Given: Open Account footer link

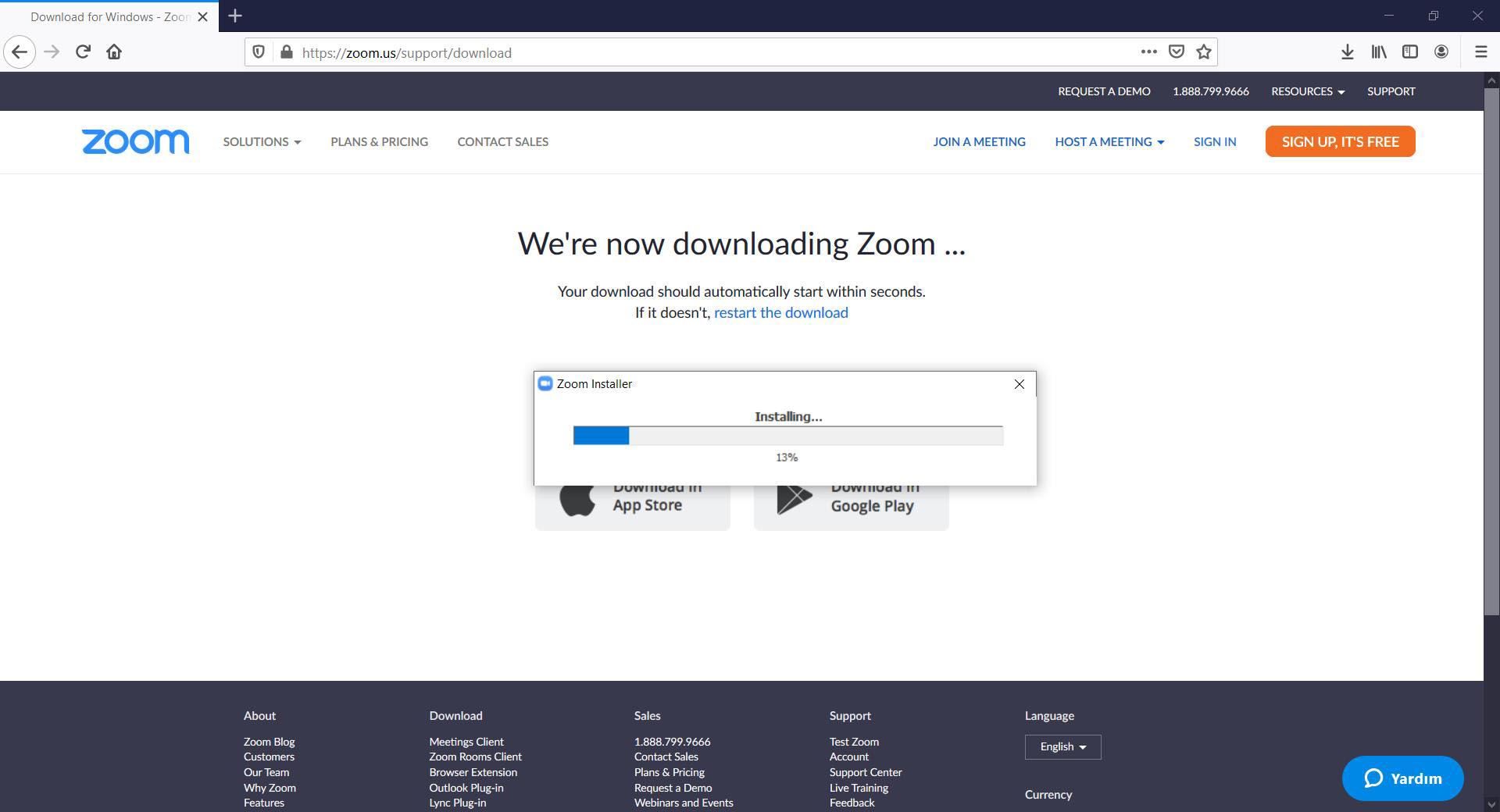Looking at the screenshot, I should pos(849,757).
